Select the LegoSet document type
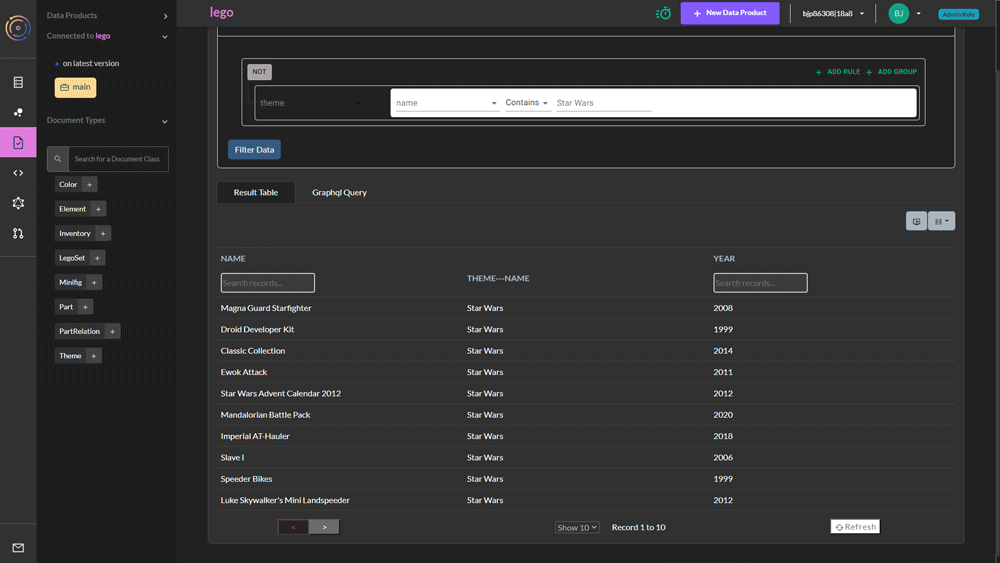Screen dimensions: 1000x563 [x=72, y=258]
